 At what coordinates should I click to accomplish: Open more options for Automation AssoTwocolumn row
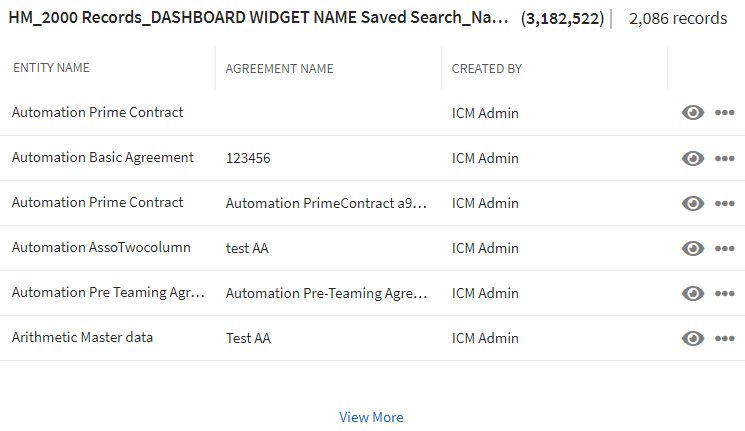tap(725, 248)
